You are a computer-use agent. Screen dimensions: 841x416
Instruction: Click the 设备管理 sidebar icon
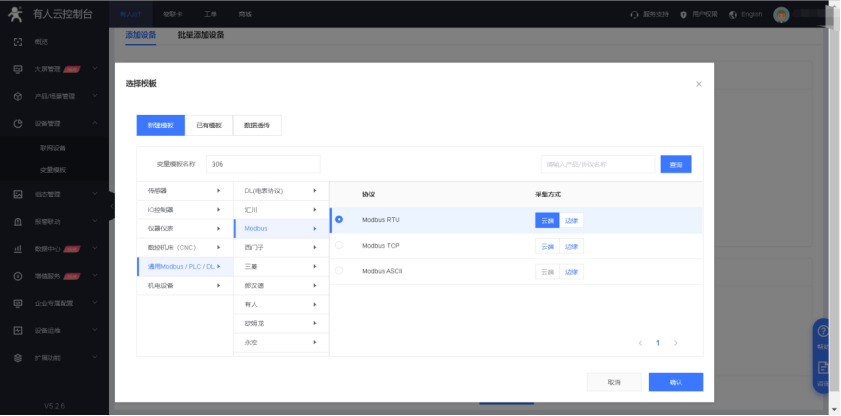18,123
